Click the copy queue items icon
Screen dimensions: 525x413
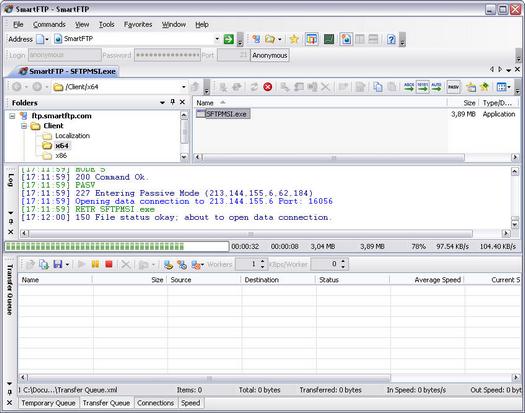[x=44, y=264]
